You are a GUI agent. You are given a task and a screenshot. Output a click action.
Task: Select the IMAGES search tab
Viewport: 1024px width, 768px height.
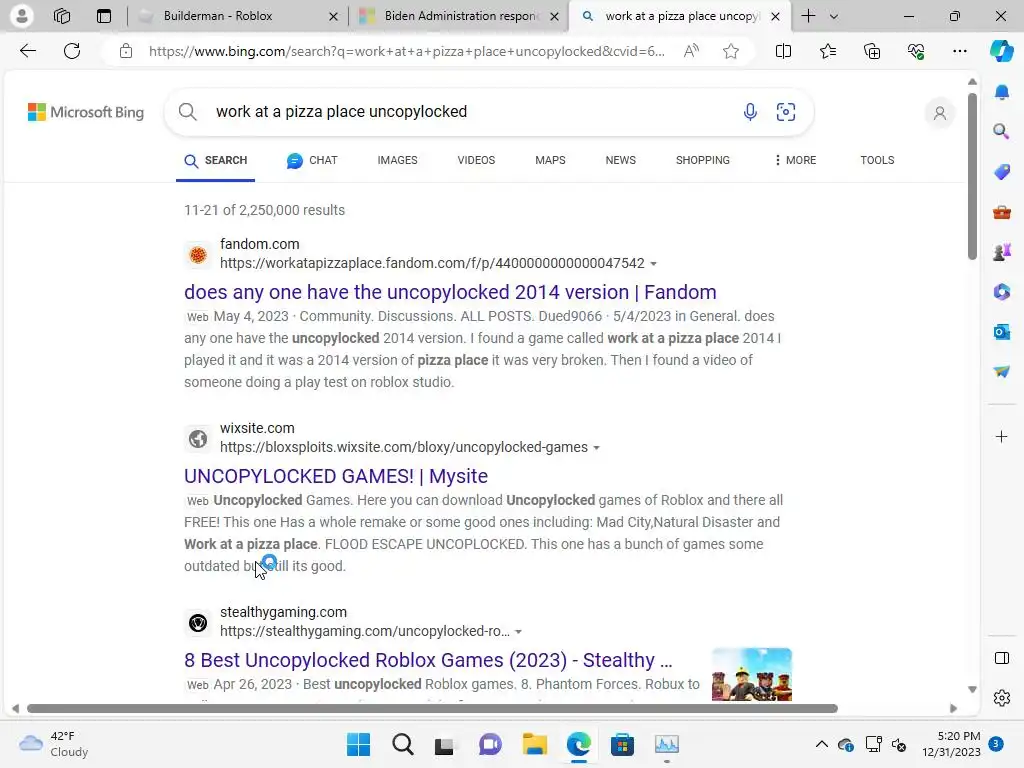coord(397,160)
